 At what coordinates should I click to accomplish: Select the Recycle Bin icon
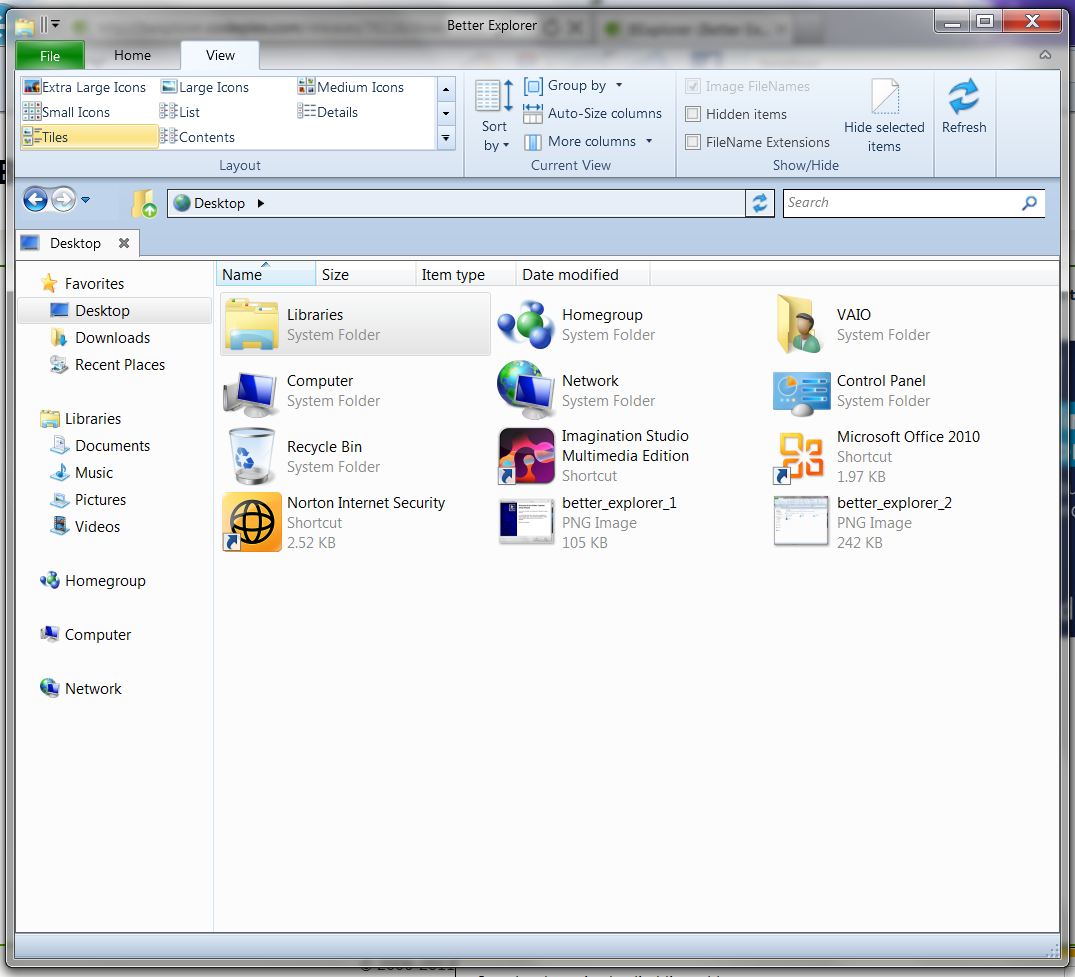coord(251,456)
